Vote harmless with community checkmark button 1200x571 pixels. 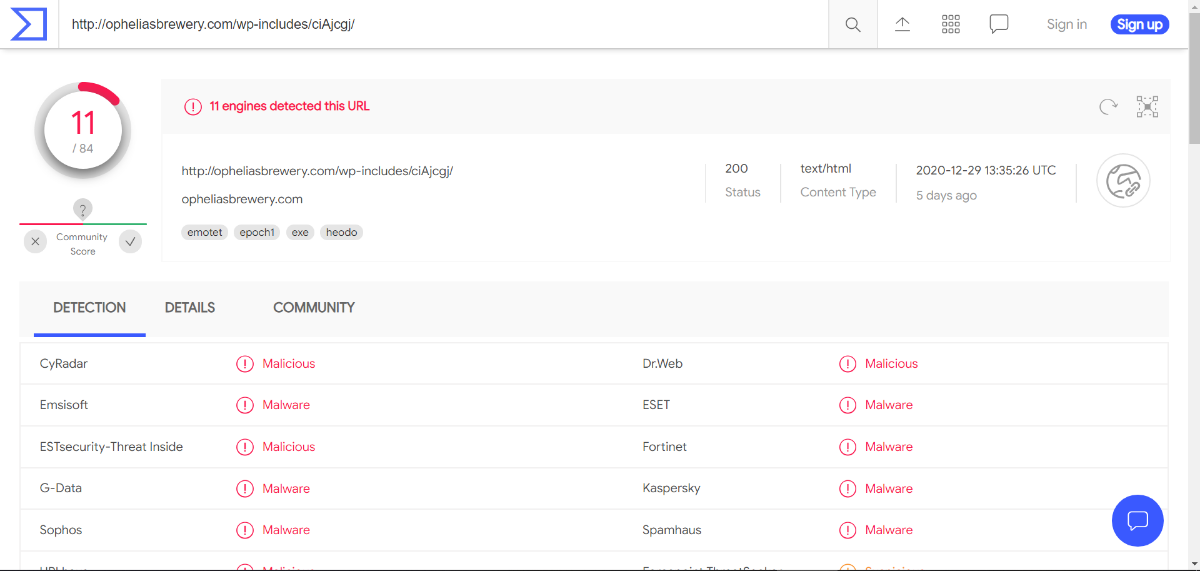tap(130, 241)
